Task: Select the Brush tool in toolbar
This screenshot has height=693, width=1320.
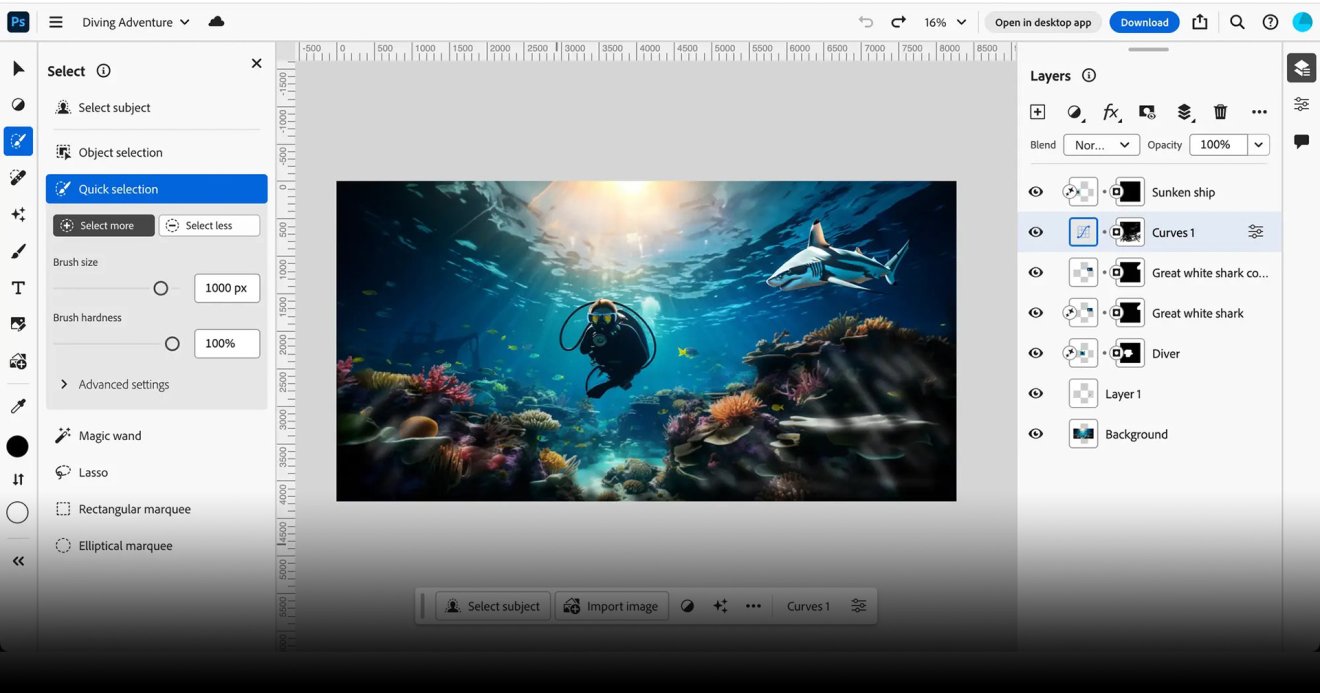Action: (18, 251)
